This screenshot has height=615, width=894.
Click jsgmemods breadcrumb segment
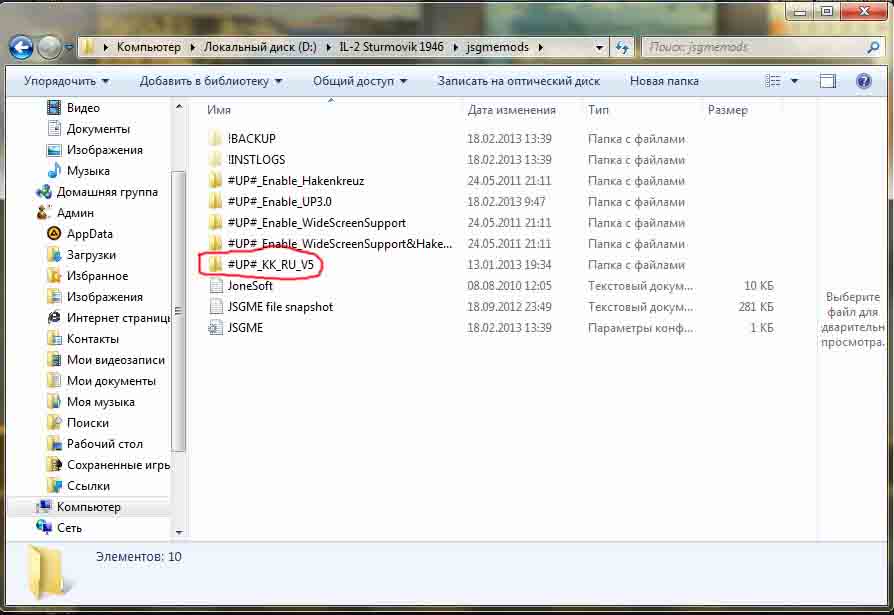coord(497,47)
